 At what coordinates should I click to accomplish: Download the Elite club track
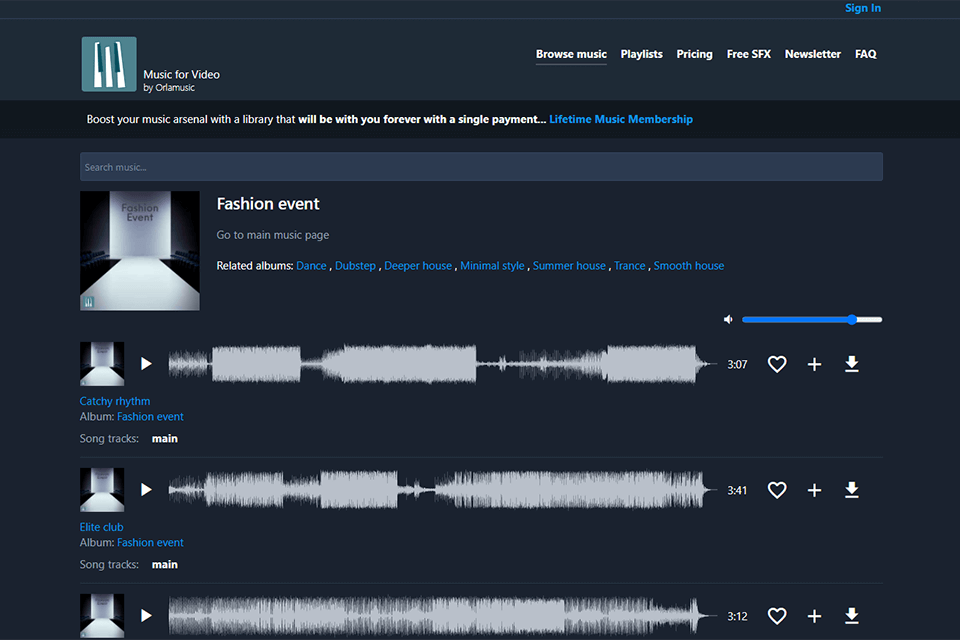[852, 490]
